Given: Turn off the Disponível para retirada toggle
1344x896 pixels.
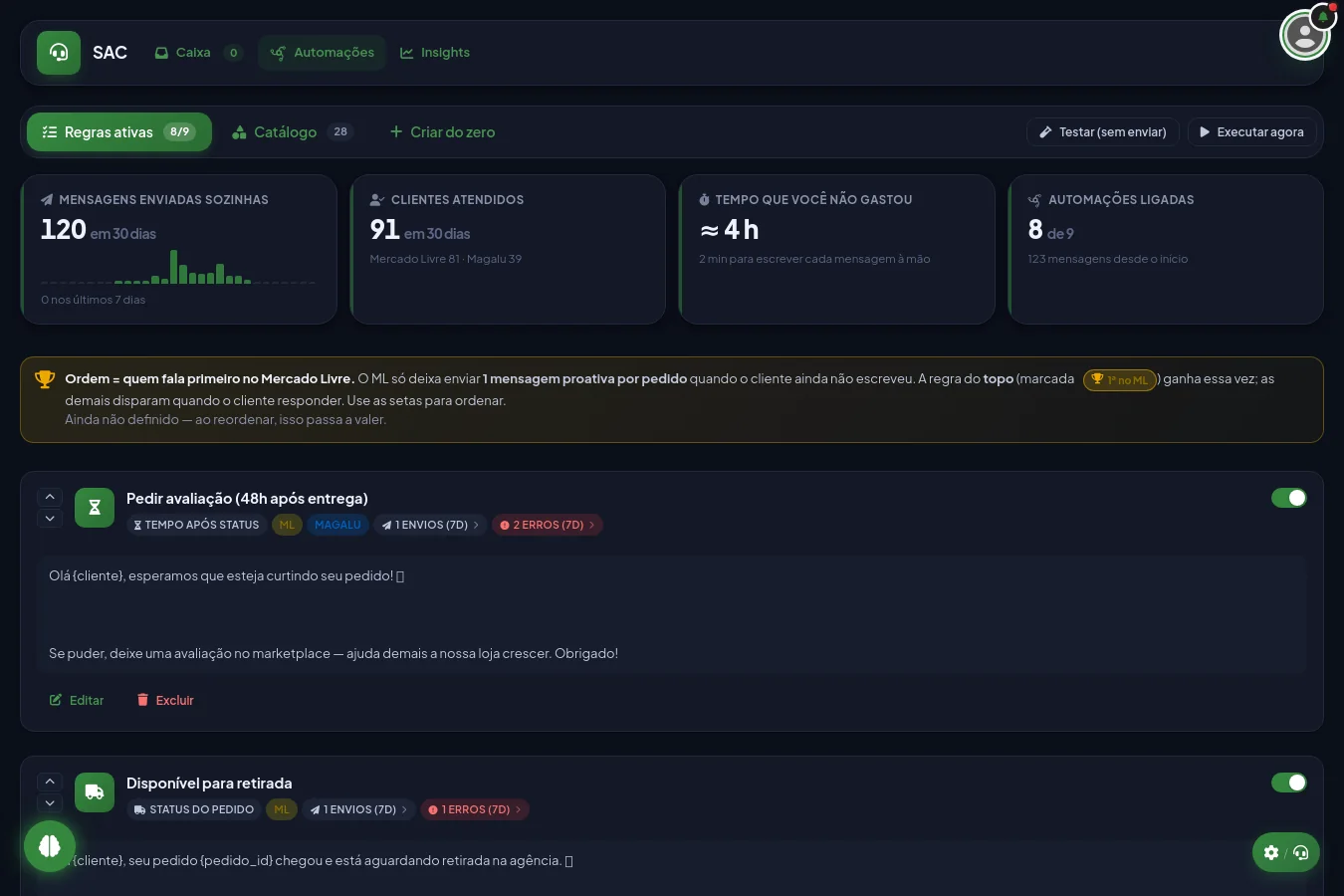Looking at the screenshot, I should click(x=1289, y=783).
